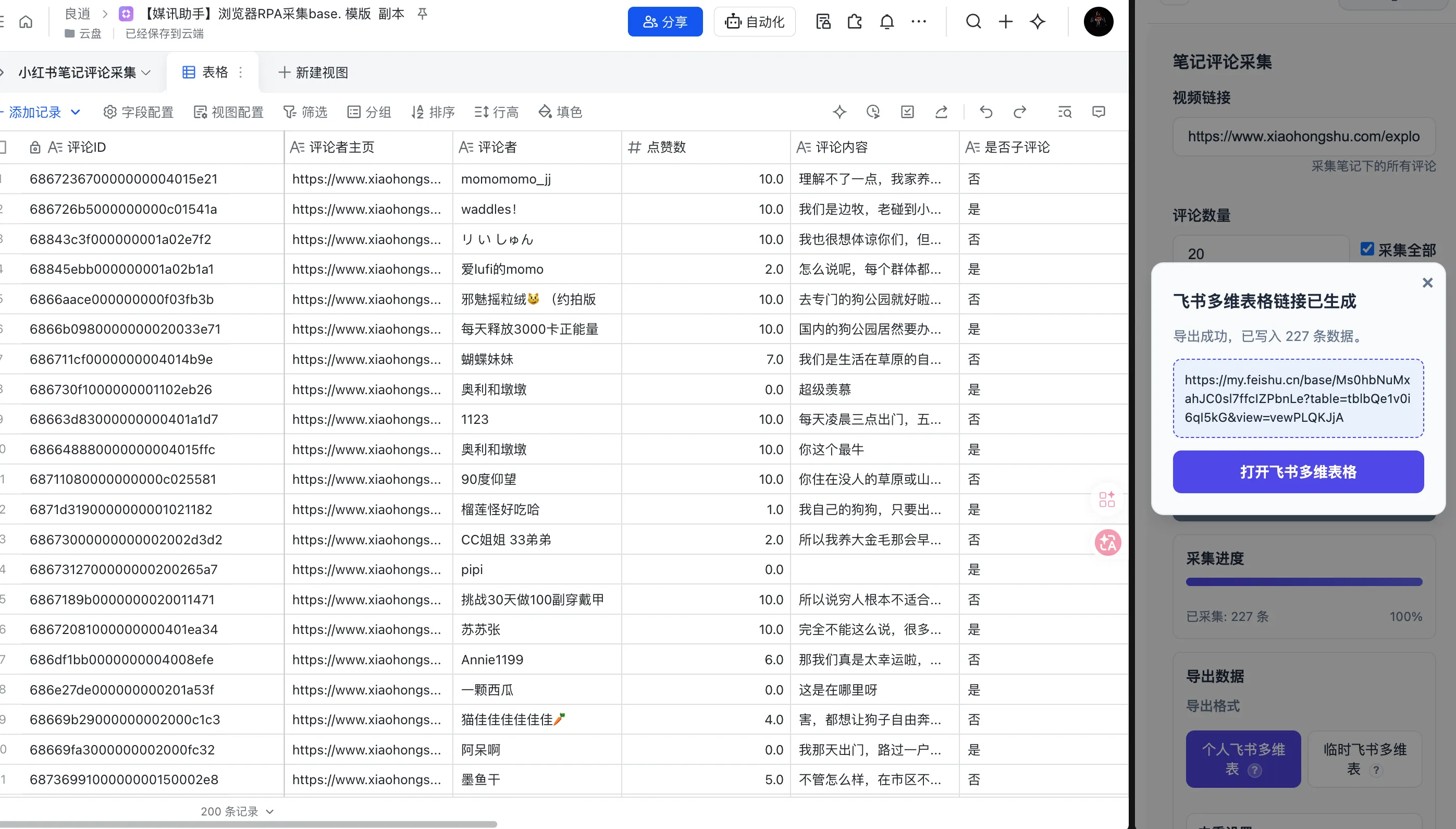Click the search magnifier icon
The width and height of the screenshot is (1456, 829).
[x=973, y=21]
